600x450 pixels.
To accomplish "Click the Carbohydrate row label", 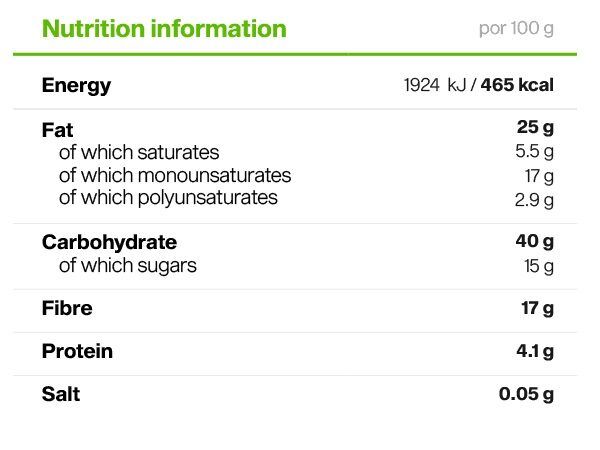I will [x=109, y=242].
